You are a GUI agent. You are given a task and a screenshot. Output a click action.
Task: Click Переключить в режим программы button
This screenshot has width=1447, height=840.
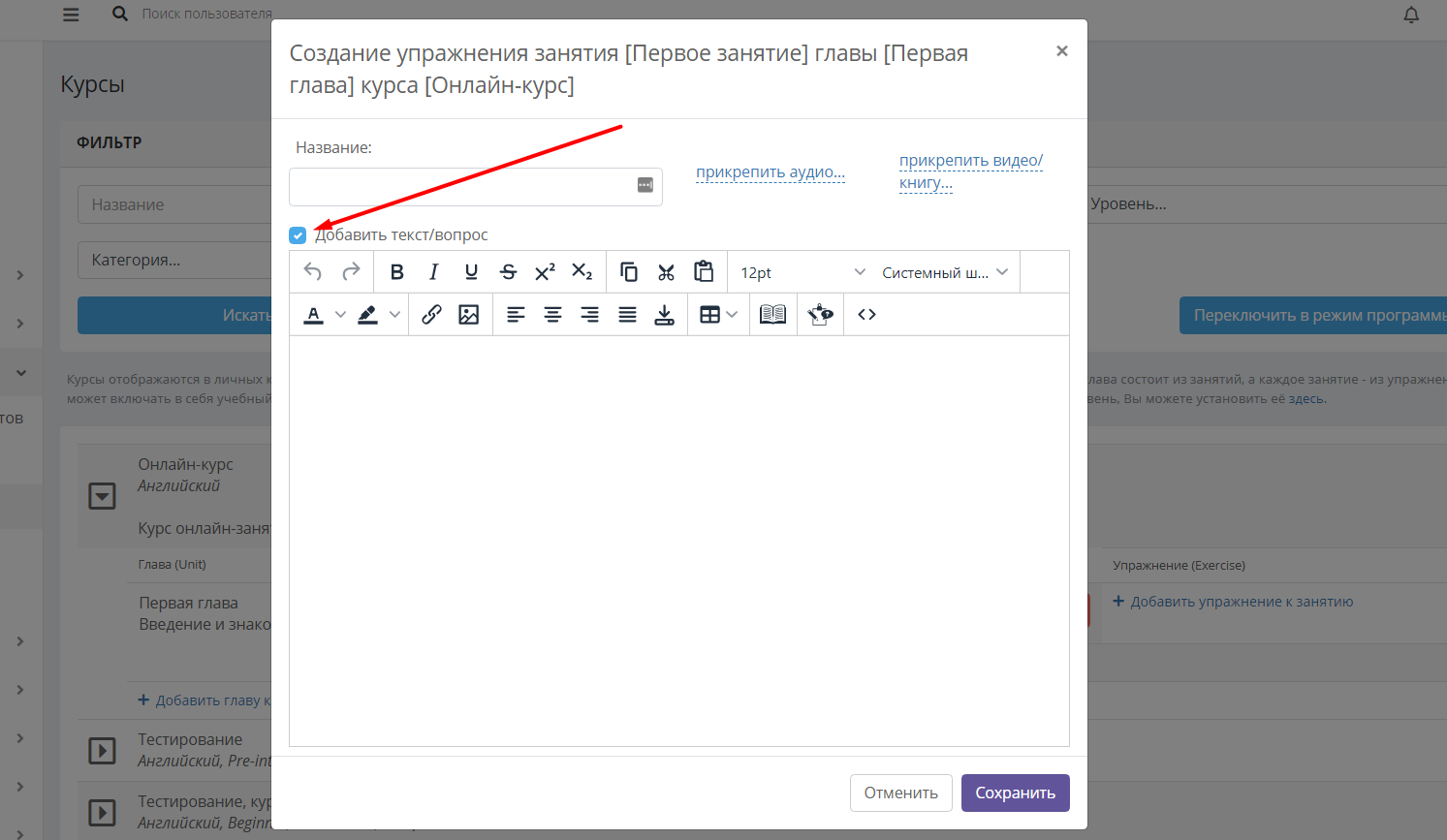(1313, 316)
